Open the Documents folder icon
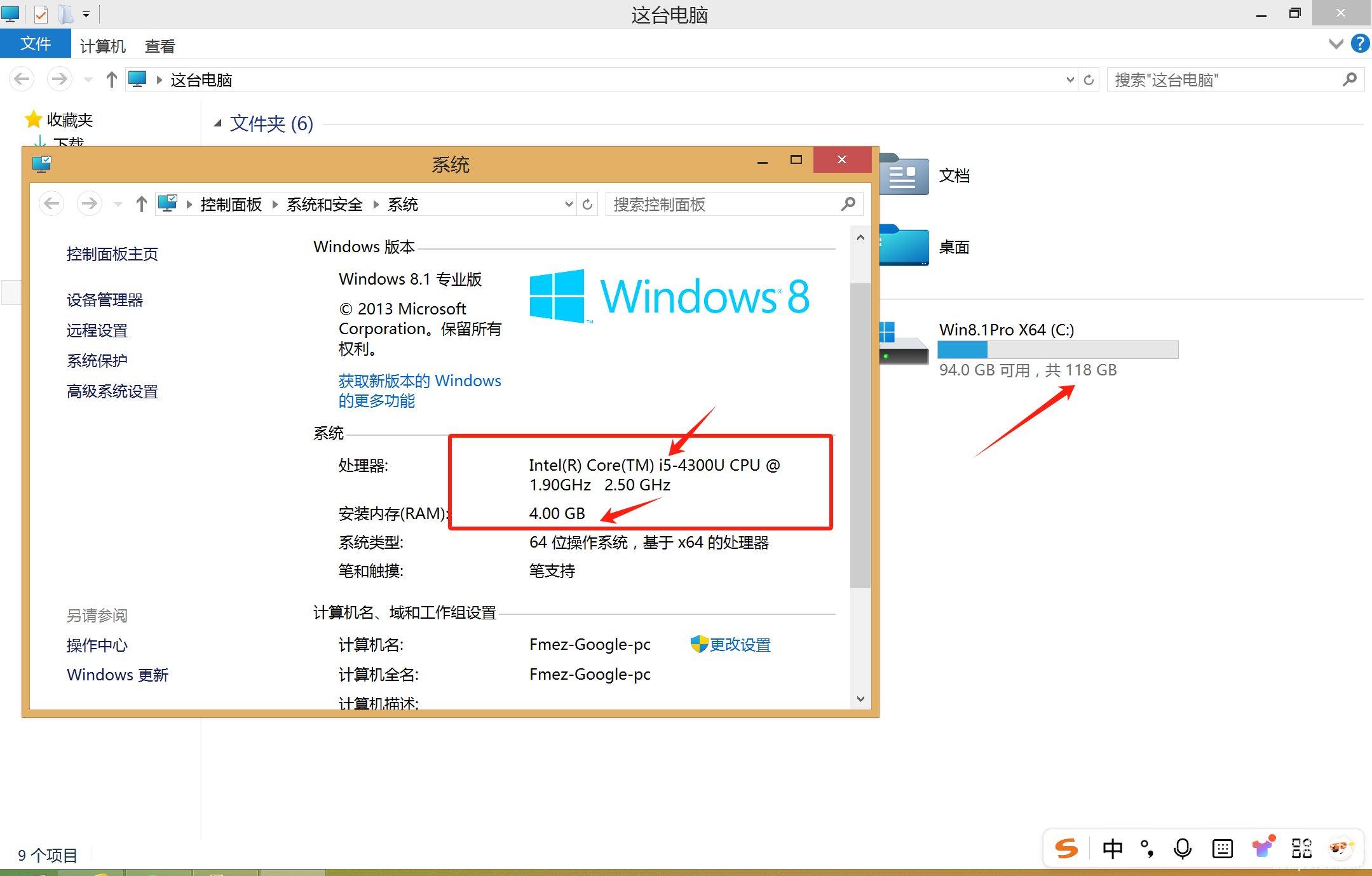The width and height of the screenshot is (1372, 876). click(903, 174)
